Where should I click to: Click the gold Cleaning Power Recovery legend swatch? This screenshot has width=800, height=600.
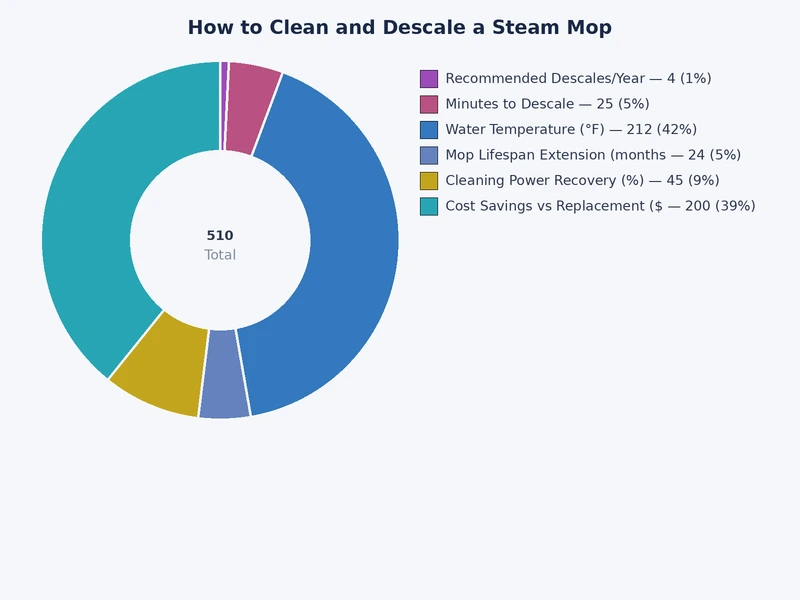(x=430, y=181)
